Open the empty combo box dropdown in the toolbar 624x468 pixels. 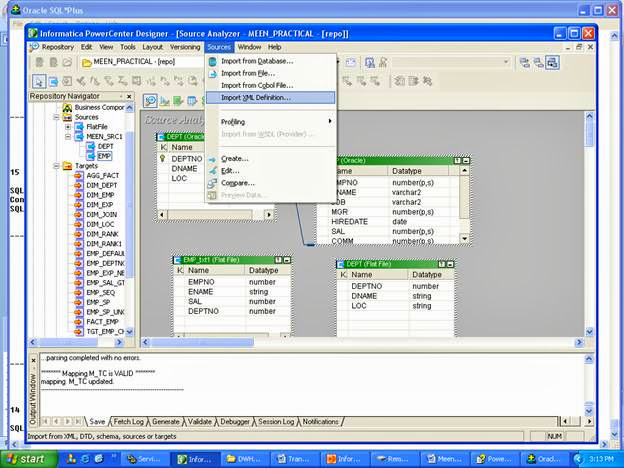point(506,62)
